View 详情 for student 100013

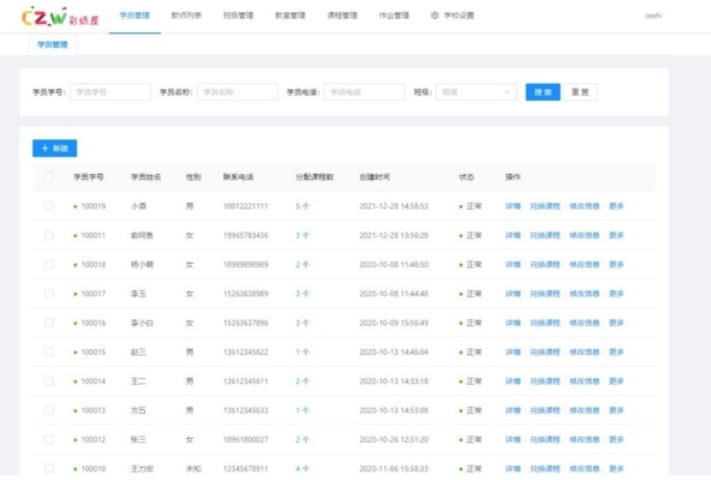[513, 410]
